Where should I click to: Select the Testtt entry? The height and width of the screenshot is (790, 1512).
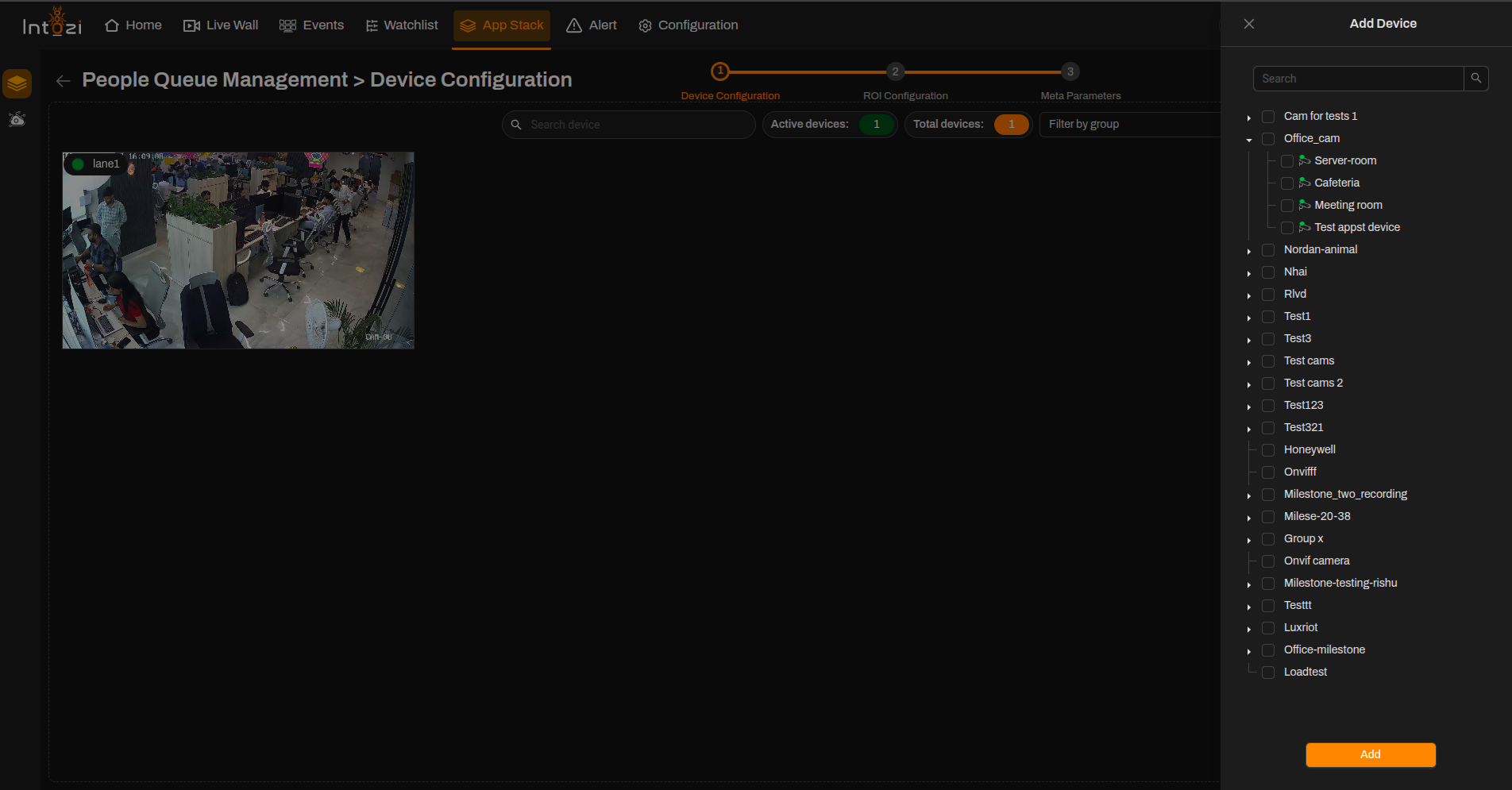click(x=1298, y=605)
